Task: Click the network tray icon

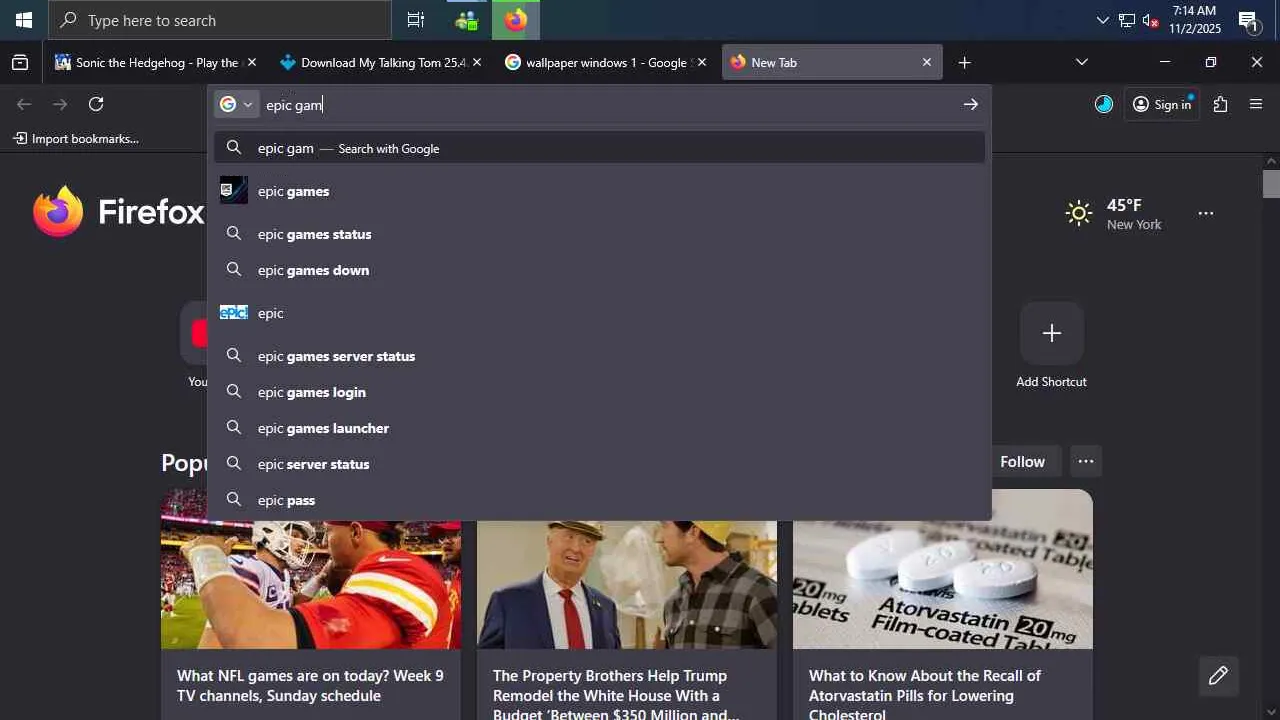Action: coord(1127,20)
